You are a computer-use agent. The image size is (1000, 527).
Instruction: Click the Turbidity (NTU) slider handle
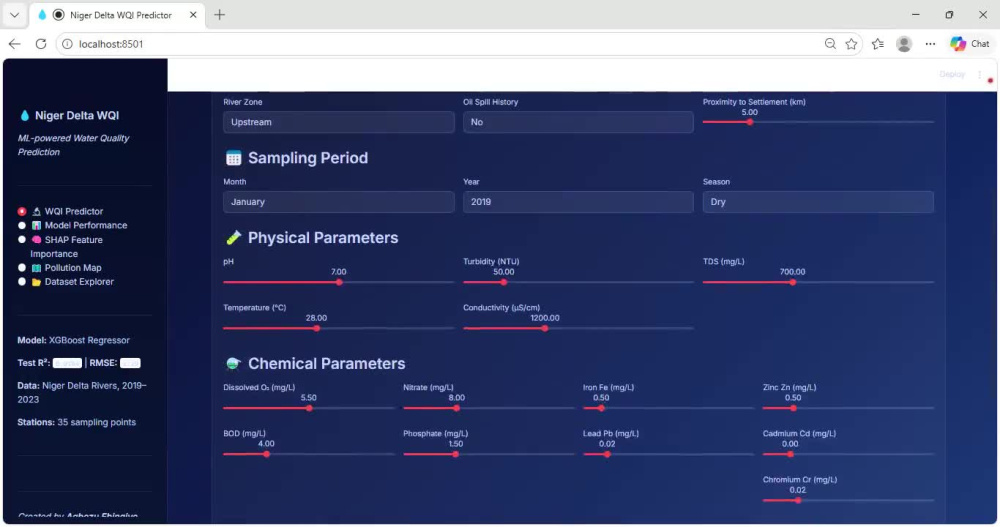(x=504, y=282)
